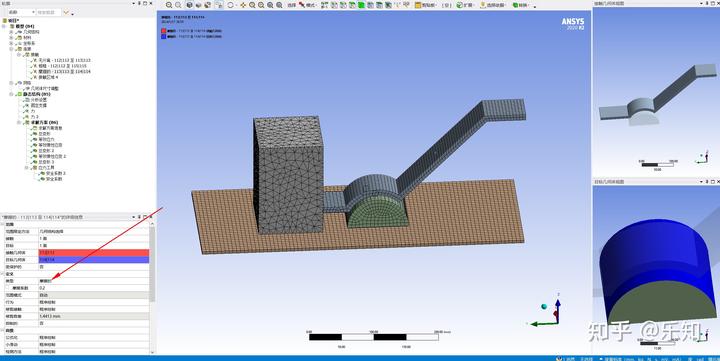720x361 pixels.
Task: Collapse the 求解方案 (B6) tree node
Action: pyautogui.click(x=19, y=123)
